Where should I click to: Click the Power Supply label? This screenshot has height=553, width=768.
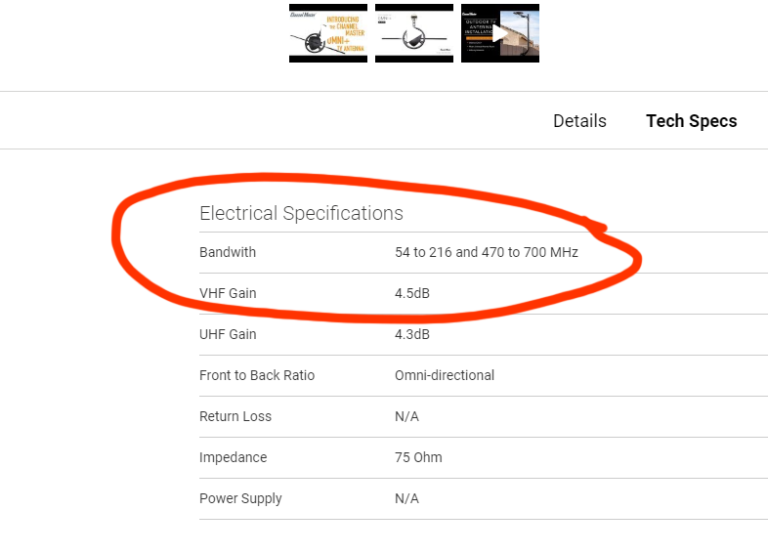point(240,498)
